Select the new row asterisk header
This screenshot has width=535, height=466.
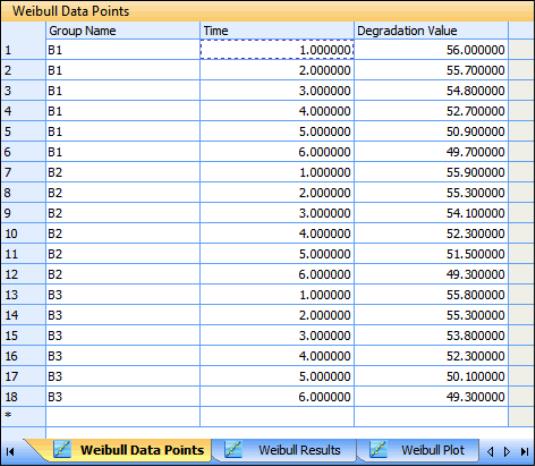(23, 417)
